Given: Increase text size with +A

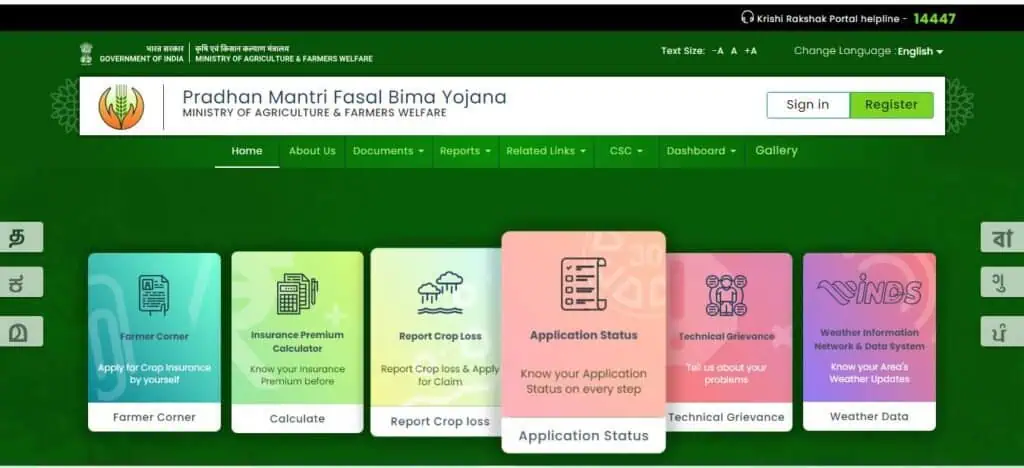Looking at the screenshot, I should [x=750, y=51].
